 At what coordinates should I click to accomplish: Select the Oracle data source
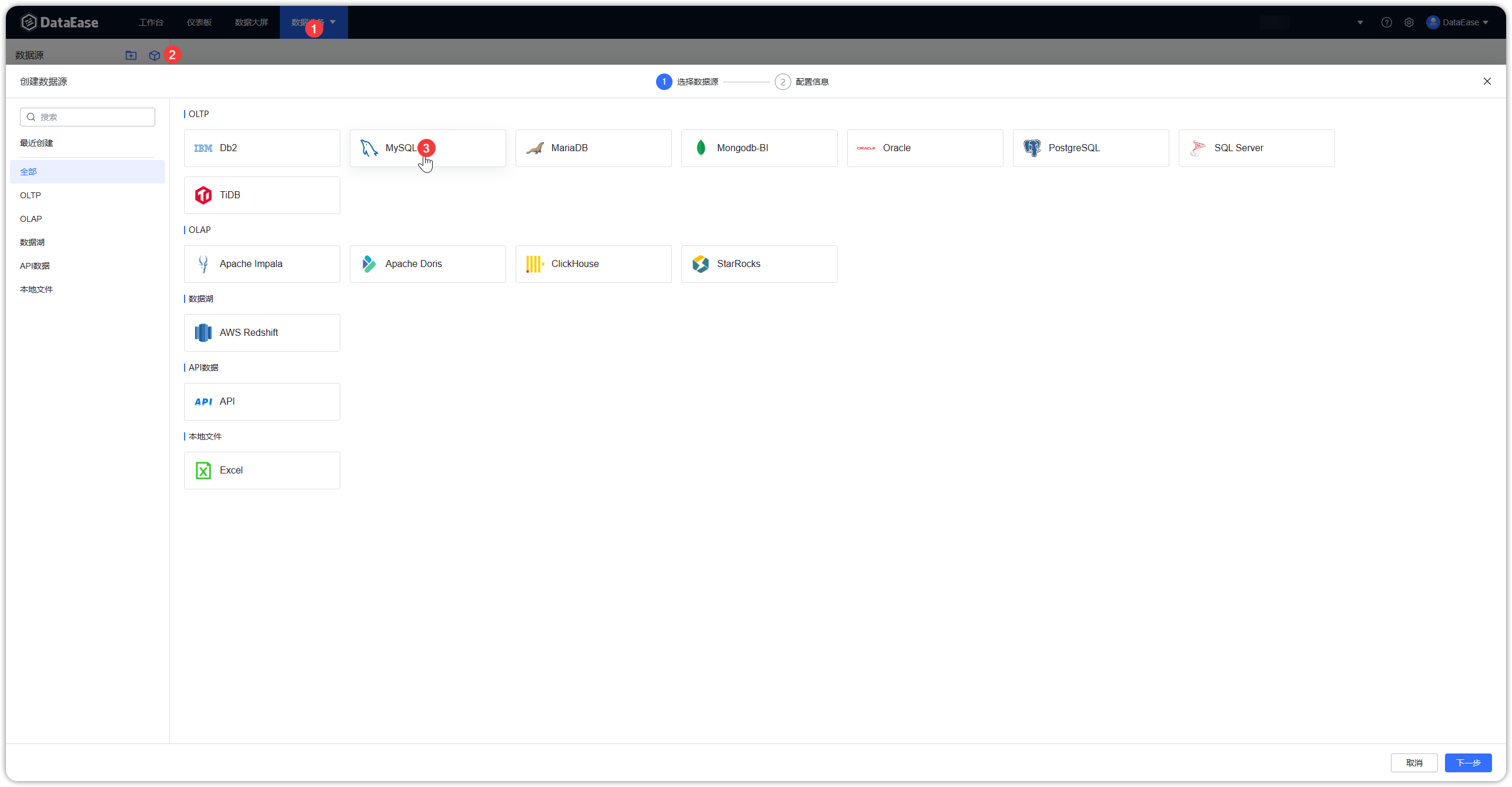click(x=925, y=148)
